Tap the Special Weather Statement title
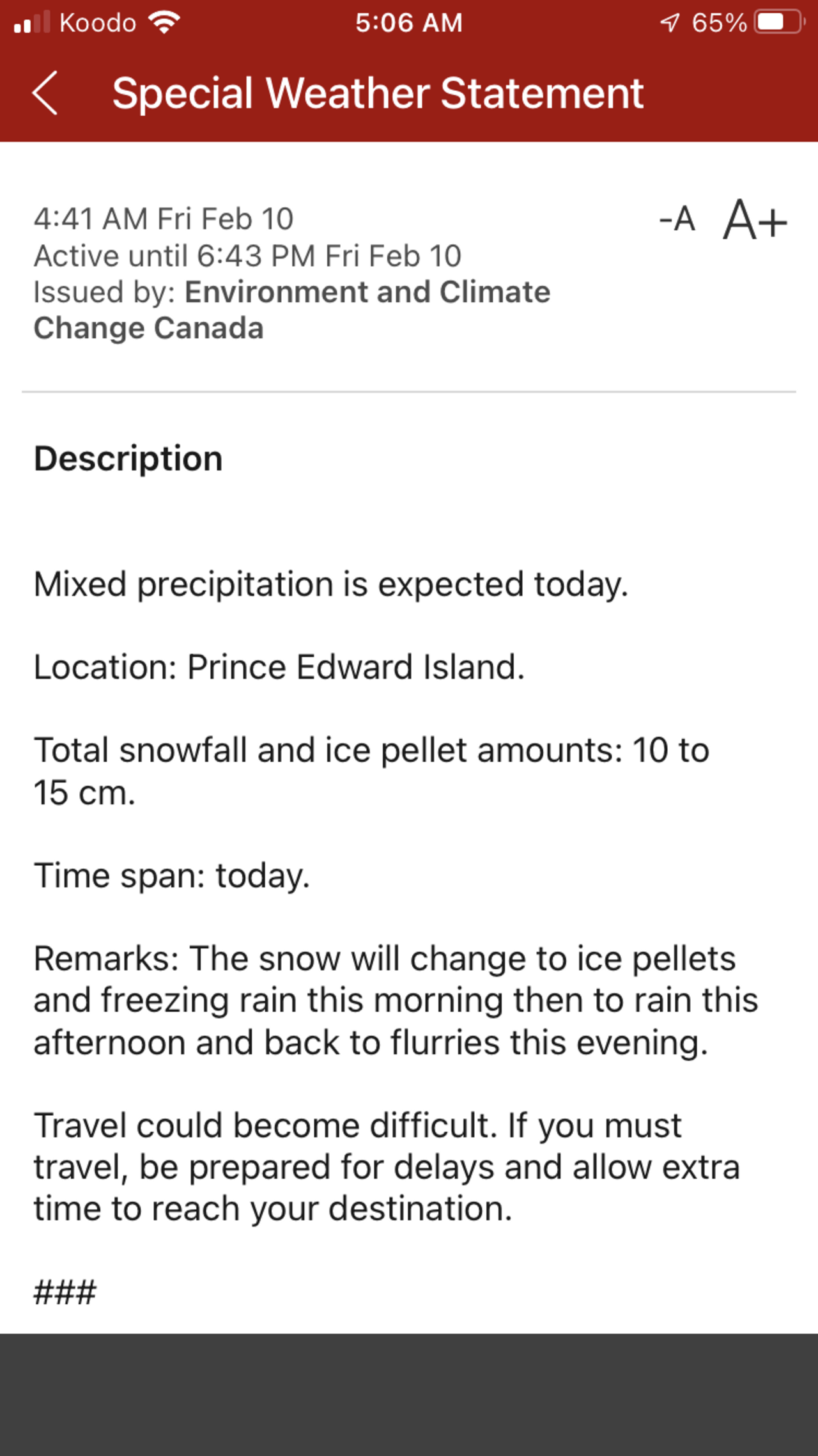Viewport: 818px width, 1456px height. (x=378, y=93)
